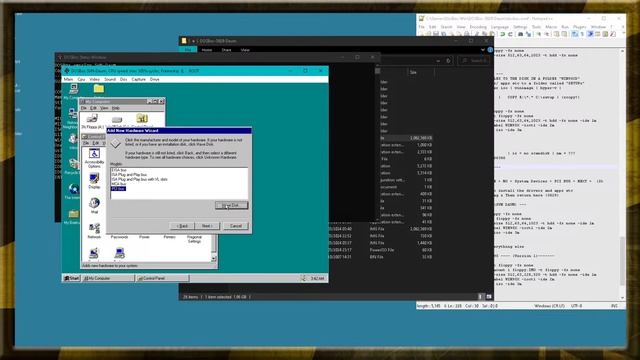Click Notepad++ vertical scrollbar thumb
Image resolution: width=640 pixels, height=360 pixels.
point(622,261)
